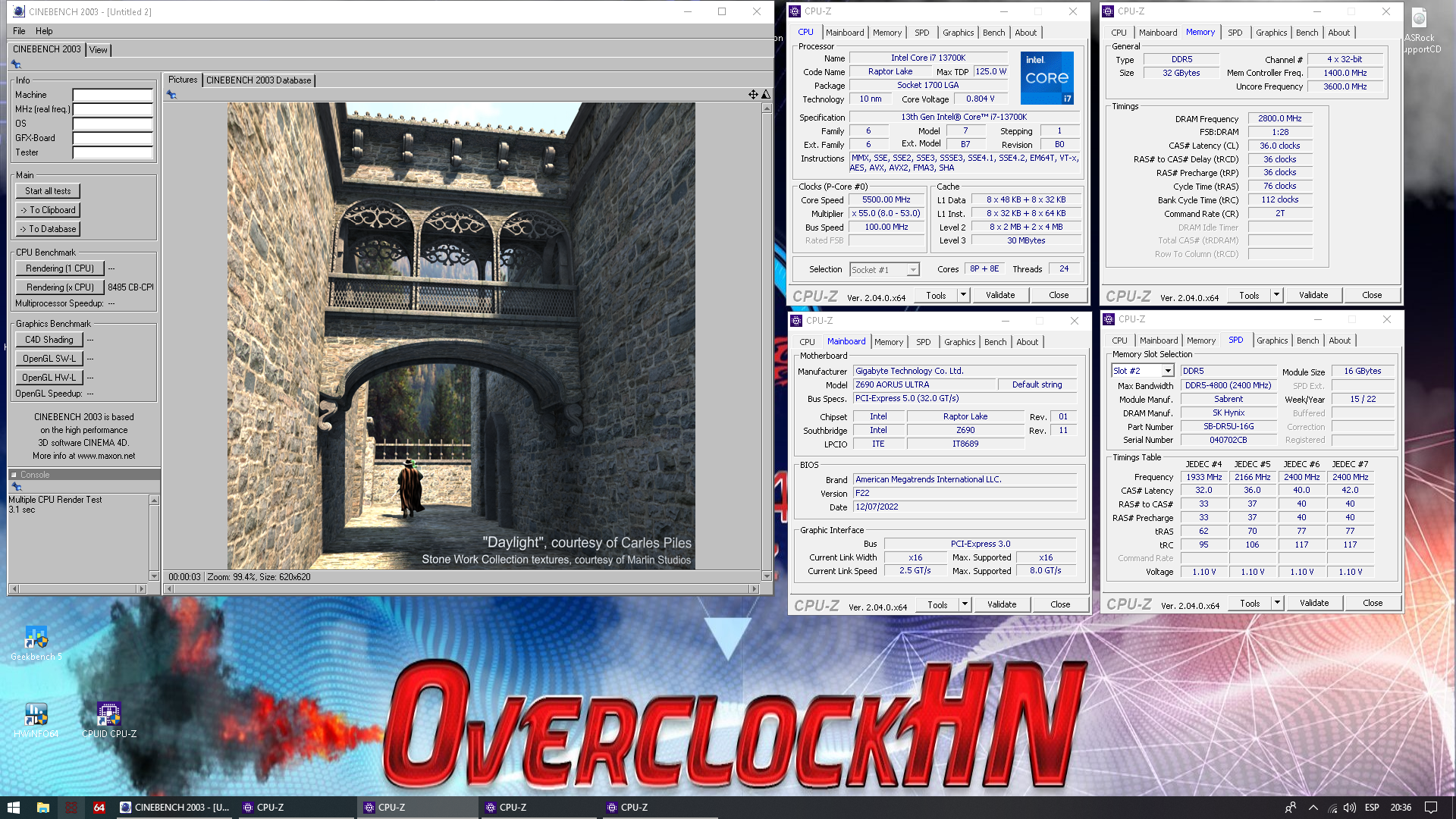Open the File menu in Cinebench
Screen dimensions: 1456x819
click(x=19, y=31)
